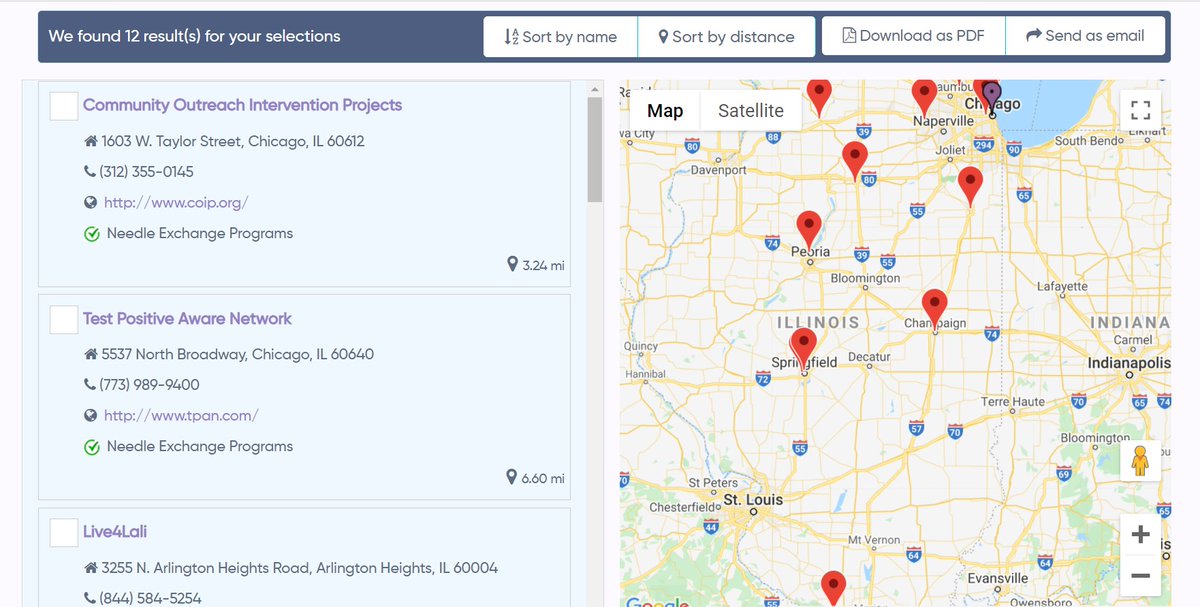Click address 5537 North Broadway, Chicago
The width and height of the screenshot is (1200, 607).
238,354
